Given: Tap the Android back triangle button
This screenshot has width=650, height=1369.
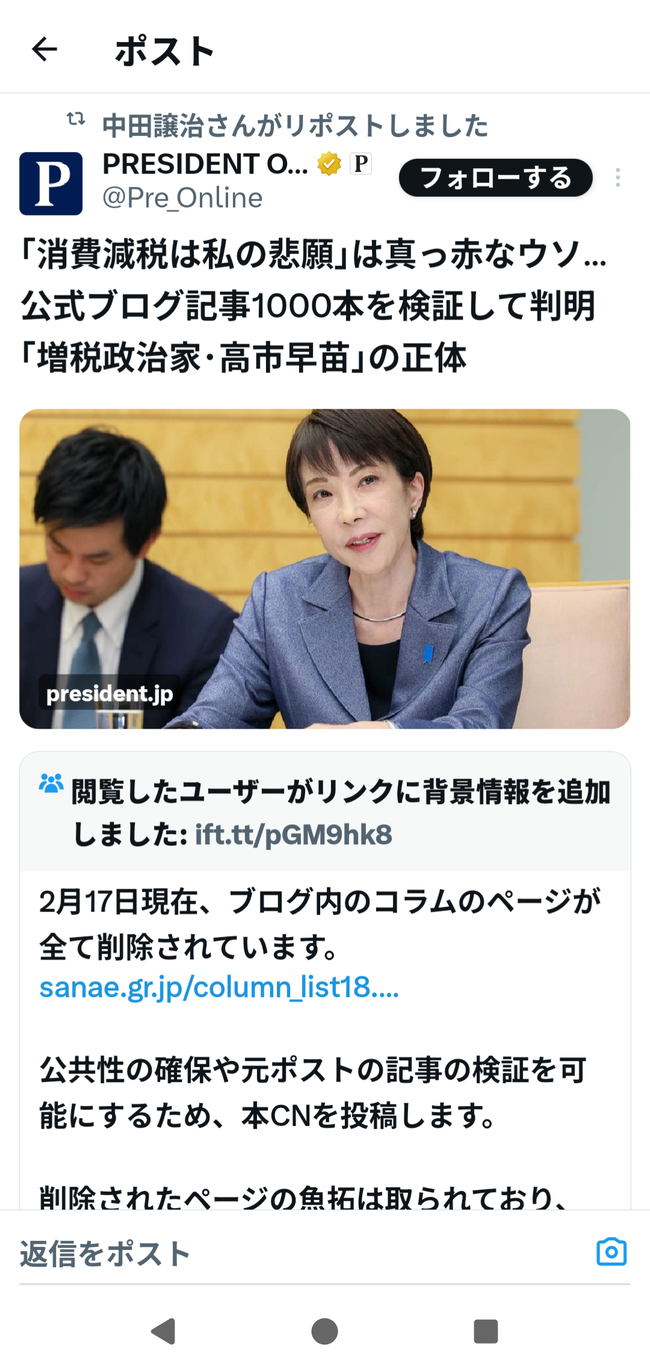Looking at the screenshot, I should tap(163, 1330).
